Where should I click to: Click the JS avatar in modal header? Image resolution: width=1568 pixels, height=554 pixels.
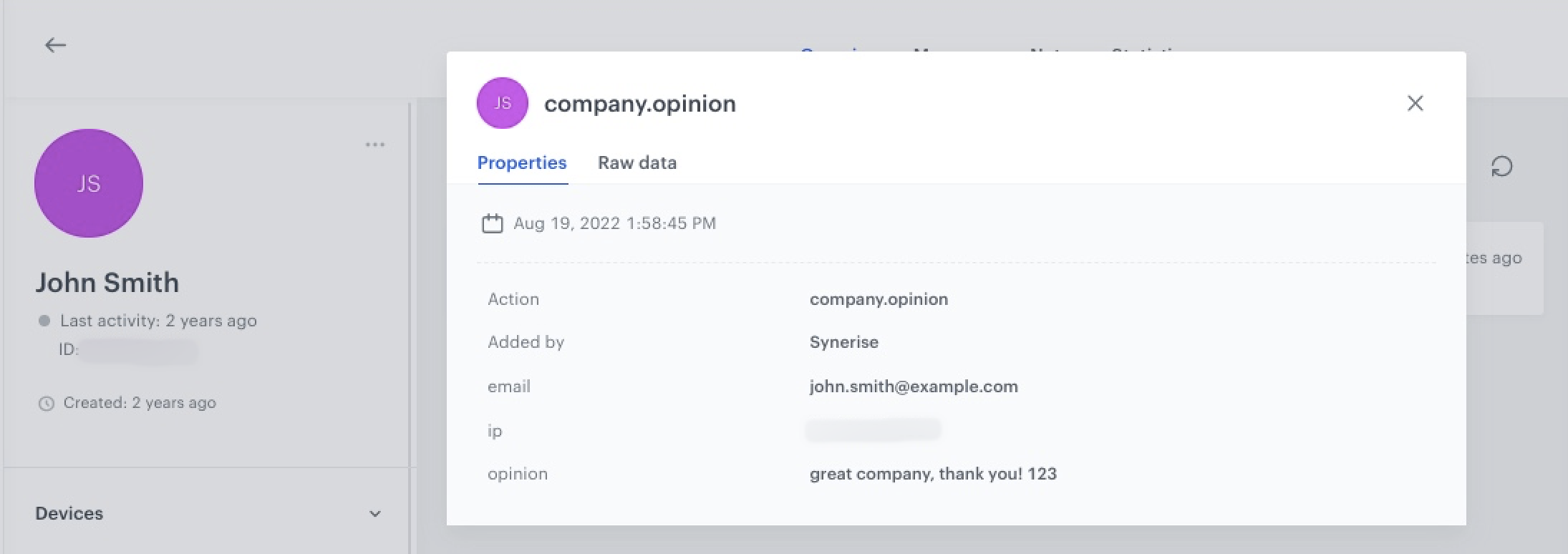tap(503, 103)
